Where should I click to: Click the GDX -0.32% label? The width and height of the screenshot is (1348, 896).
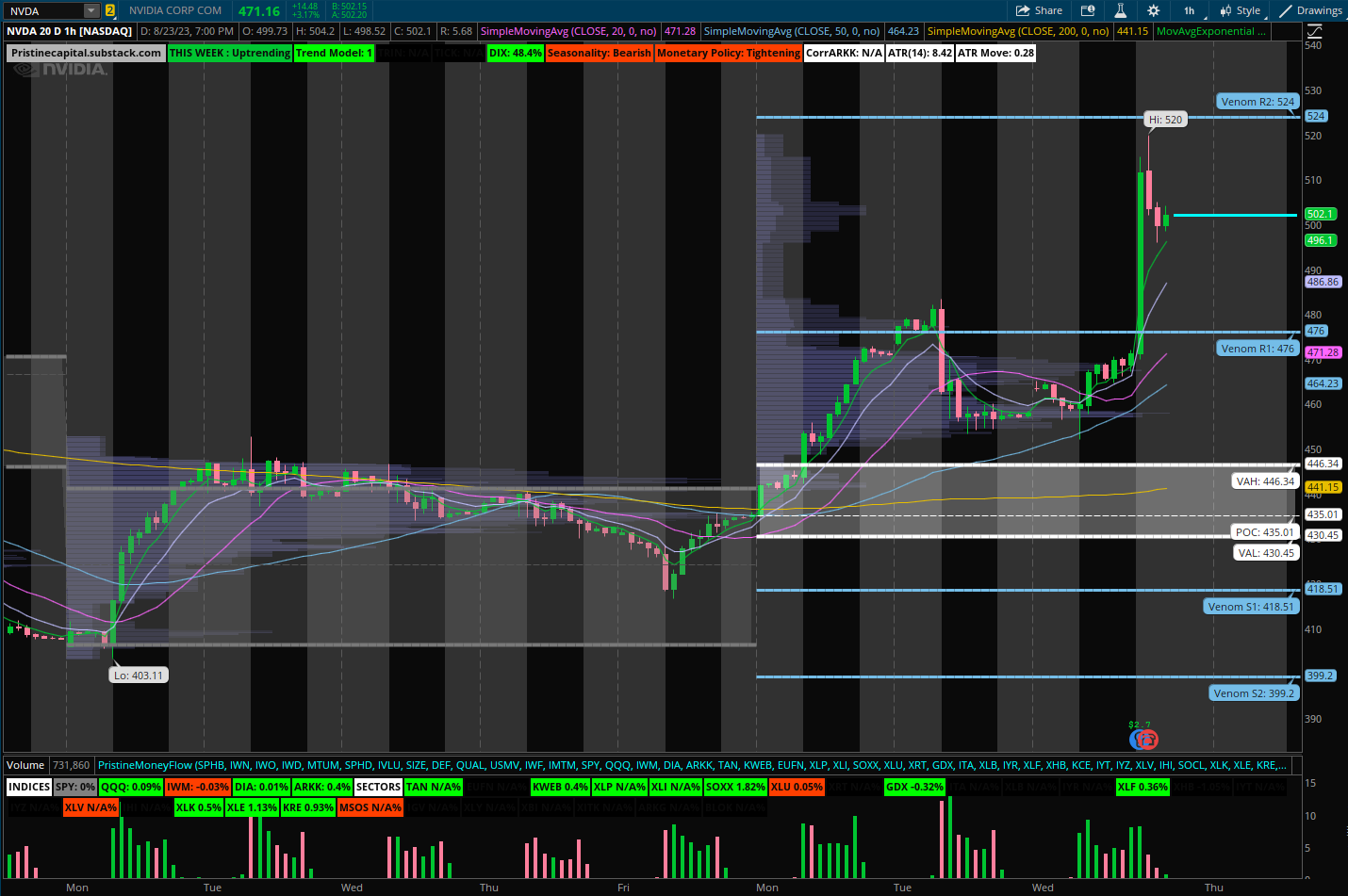click(914, 787)
